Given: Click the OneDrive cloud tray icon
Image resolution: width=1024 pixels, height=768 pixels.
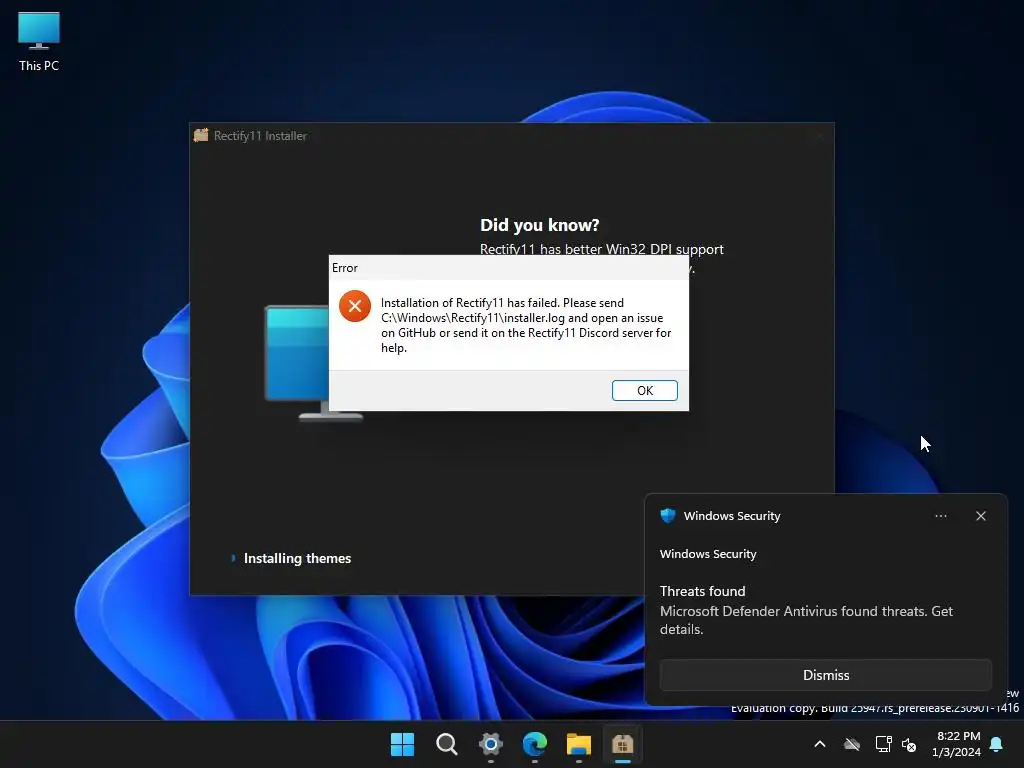Looking at the screenshot, I should click(852, 744).
